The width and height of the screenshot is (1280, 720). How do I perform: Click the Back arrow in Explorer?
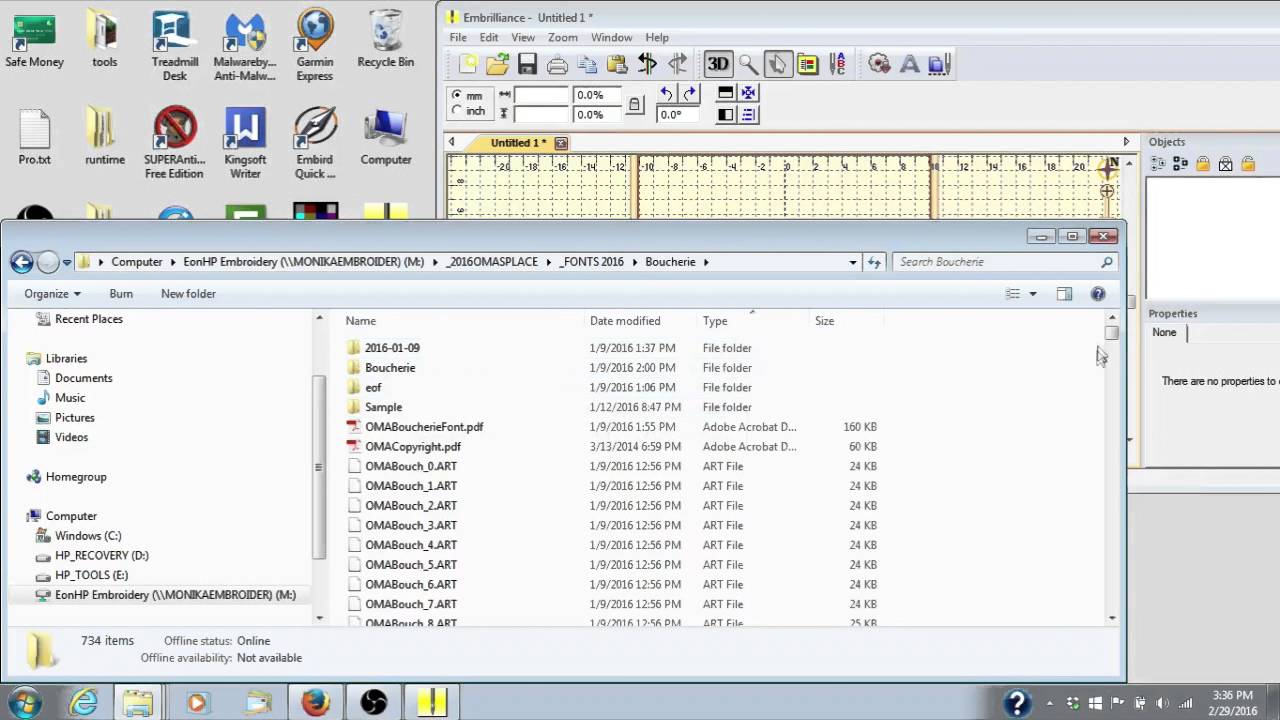point(22,262)
